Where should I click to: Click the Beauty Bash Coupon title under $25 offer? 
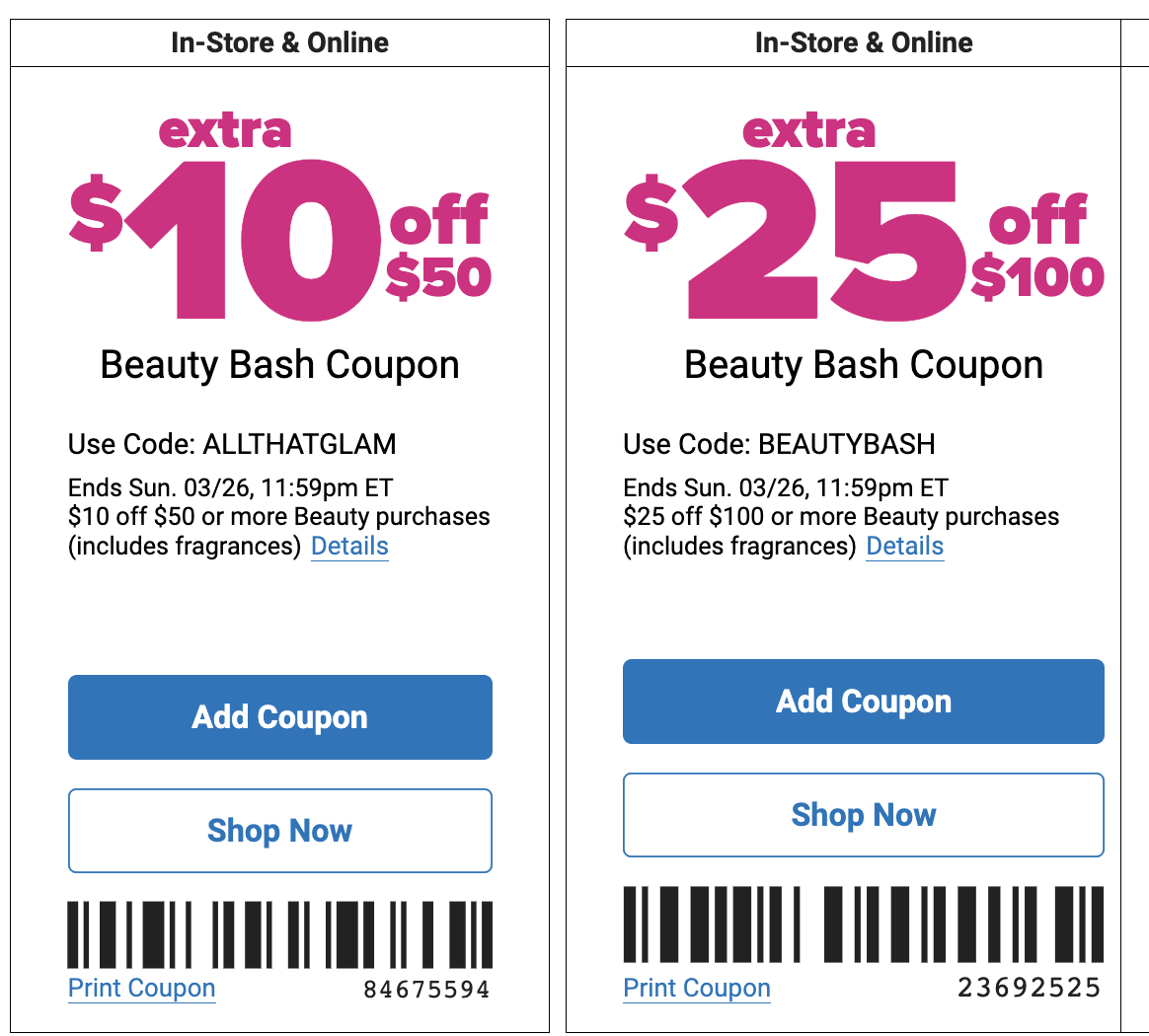(863, 365)
